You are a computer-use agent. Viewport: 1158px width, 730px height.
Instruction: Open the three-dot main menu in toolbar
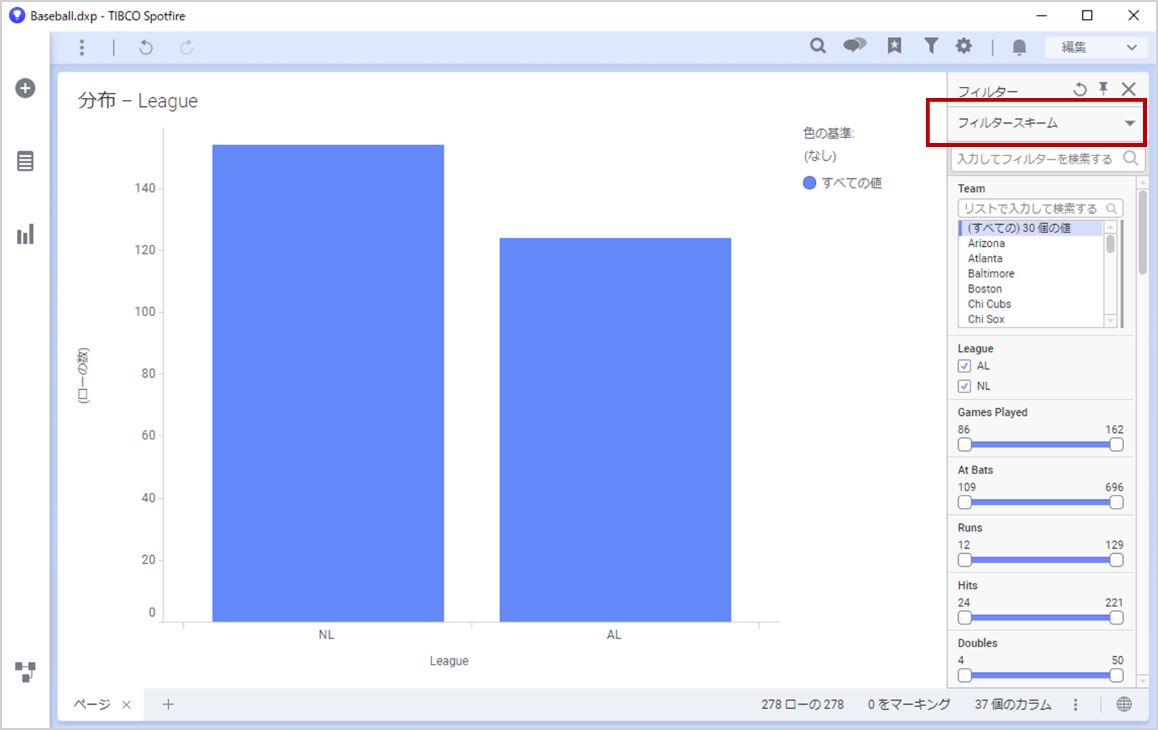(x=82, y=47)
